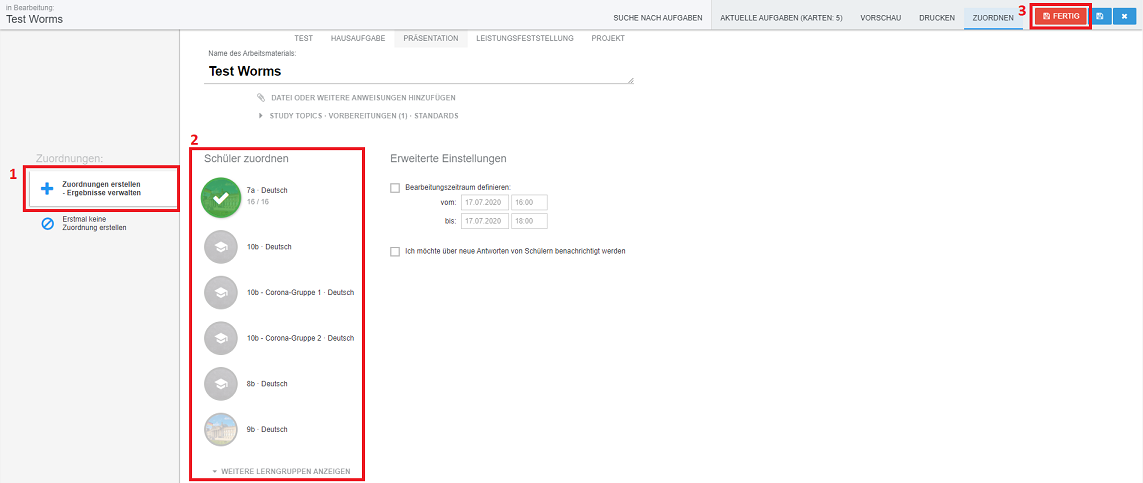The width and height of the screenshot is (1143, 483).
Task: Click the 9b · Deutsch class label
Action: (268, 429)
